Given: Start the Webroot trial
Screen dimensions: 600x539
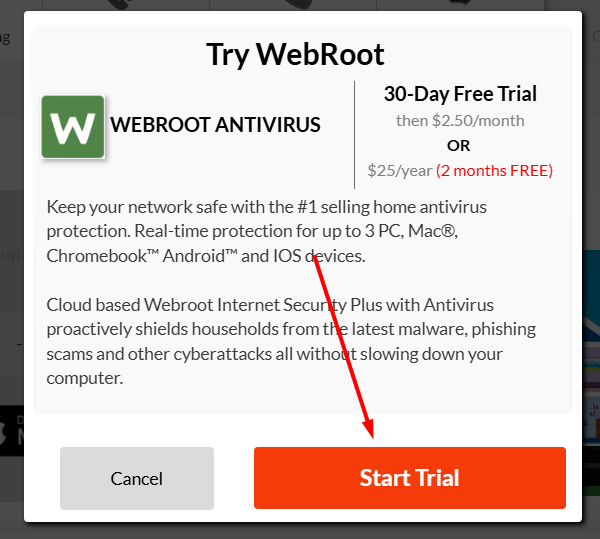Looking at the screenshot, I should point(410,478).
